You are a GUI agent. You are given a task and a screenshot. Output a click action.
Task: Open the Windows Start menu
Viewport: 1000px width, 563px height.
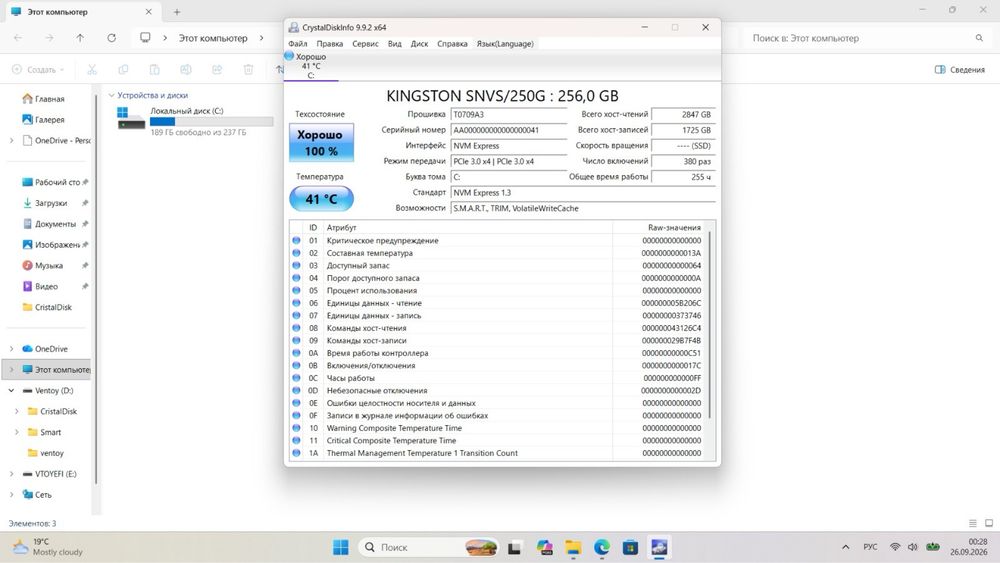(341, 547)
